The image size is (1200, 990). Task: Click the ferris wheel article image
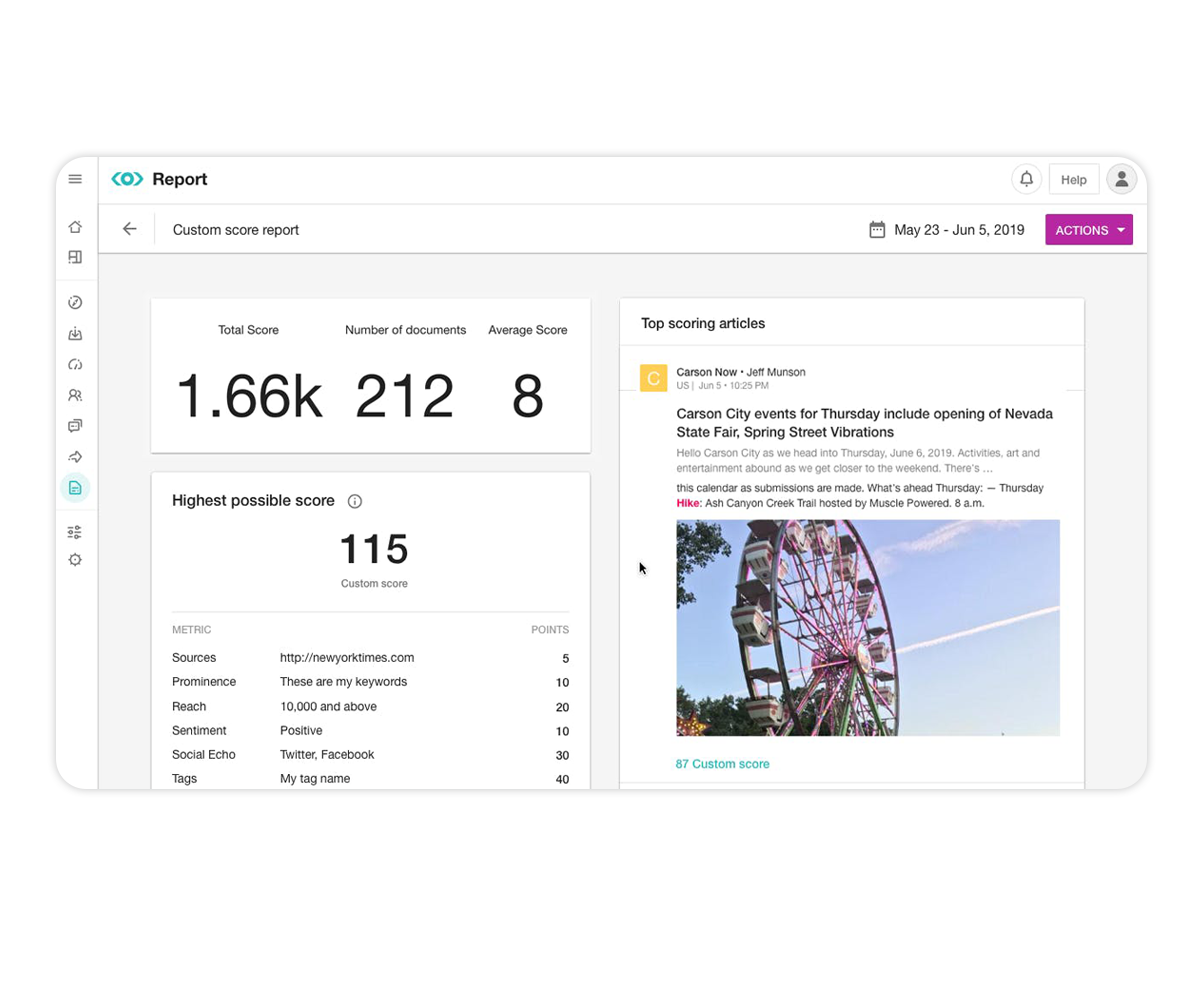[x=868, y=627]
